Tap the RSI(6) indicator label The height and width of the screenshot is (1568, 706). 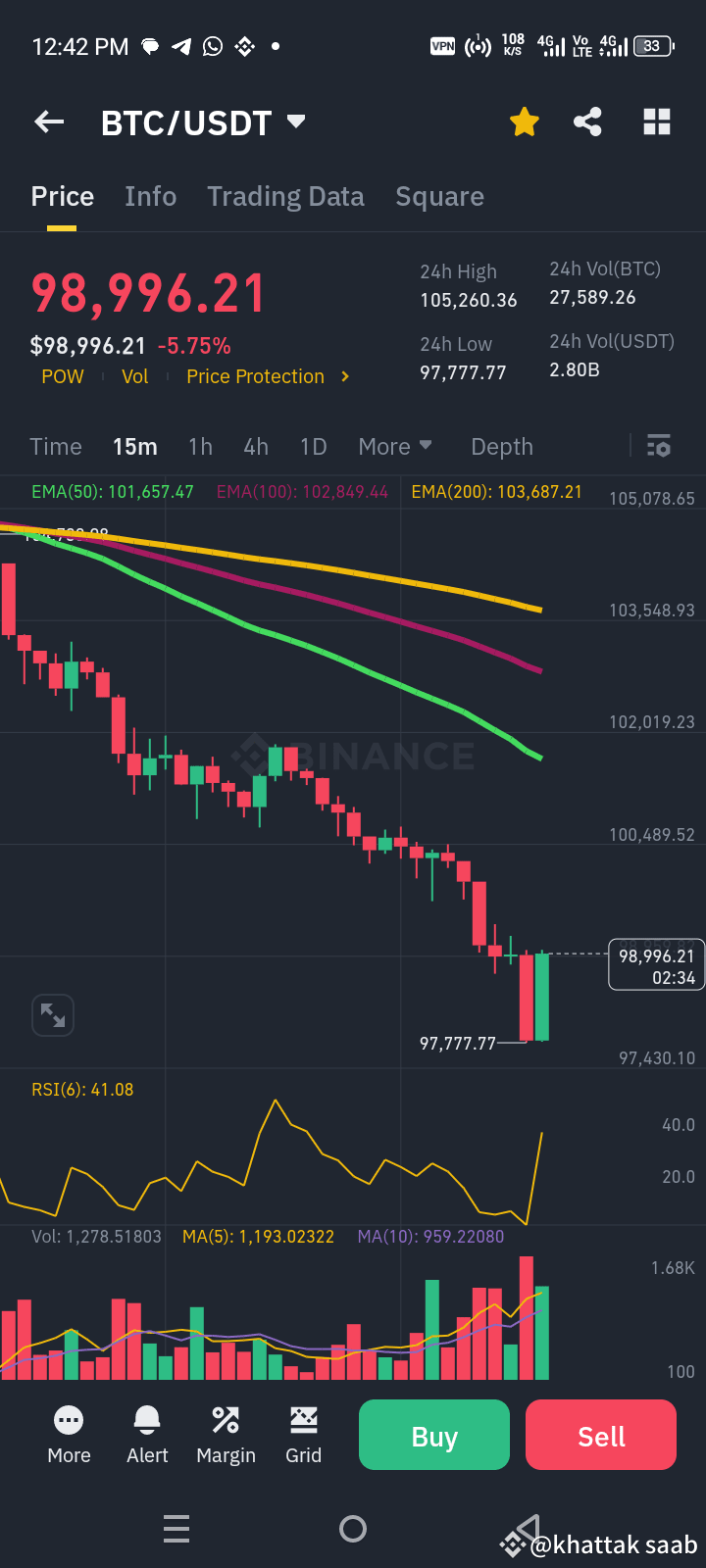click(82, 1090)
